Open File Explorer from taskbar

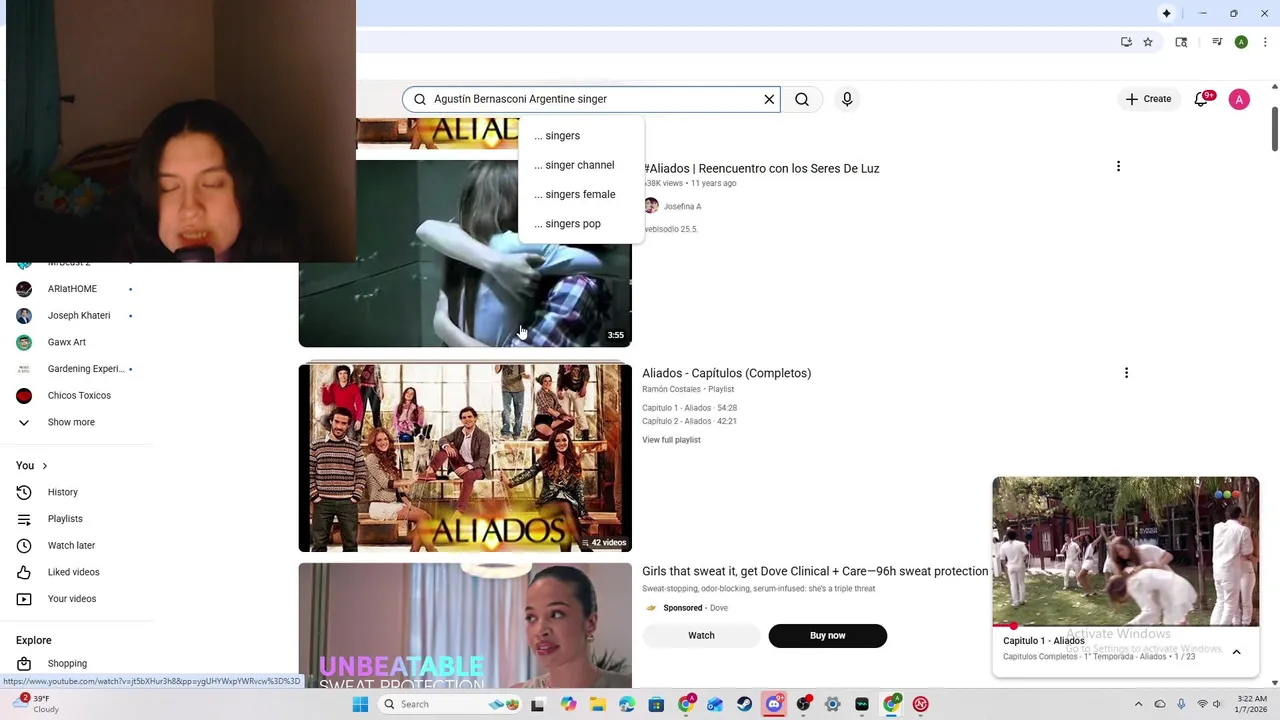pyautogui.click(x=598, y=704)
